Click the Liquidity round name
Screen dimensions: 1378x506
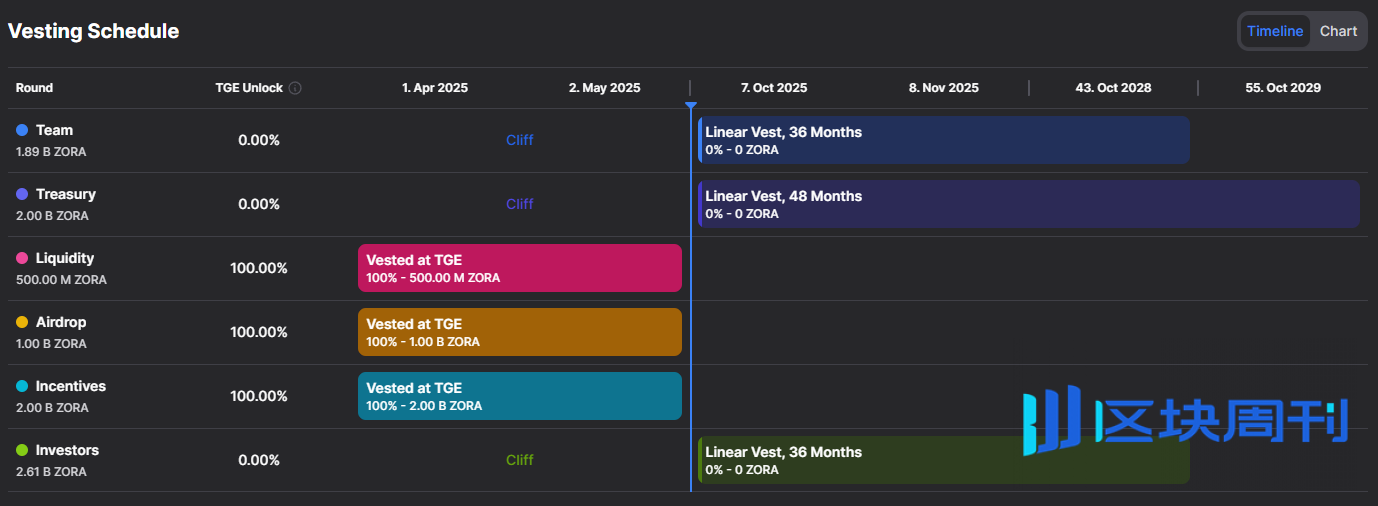[x=65, y=258]
